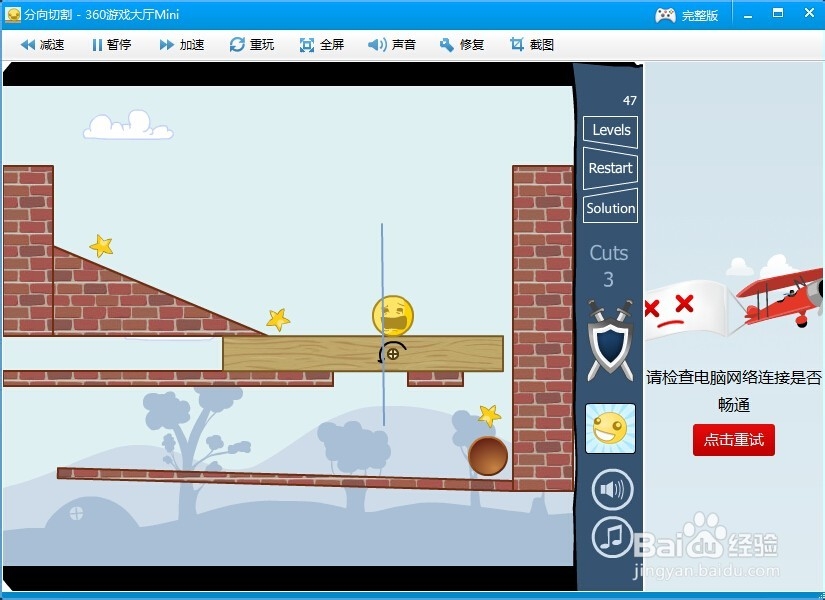The height and width of the screenshot is (600, 825).
Task: Toggle music with round note button
Action: tap(612, 537)
